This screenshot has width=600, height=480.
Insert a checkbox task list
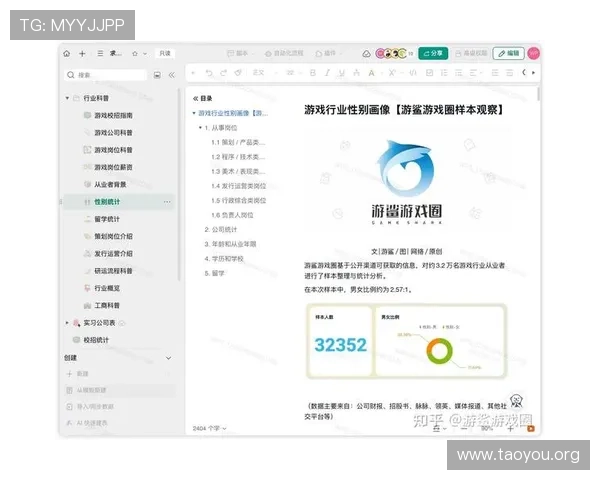point(429,73)
